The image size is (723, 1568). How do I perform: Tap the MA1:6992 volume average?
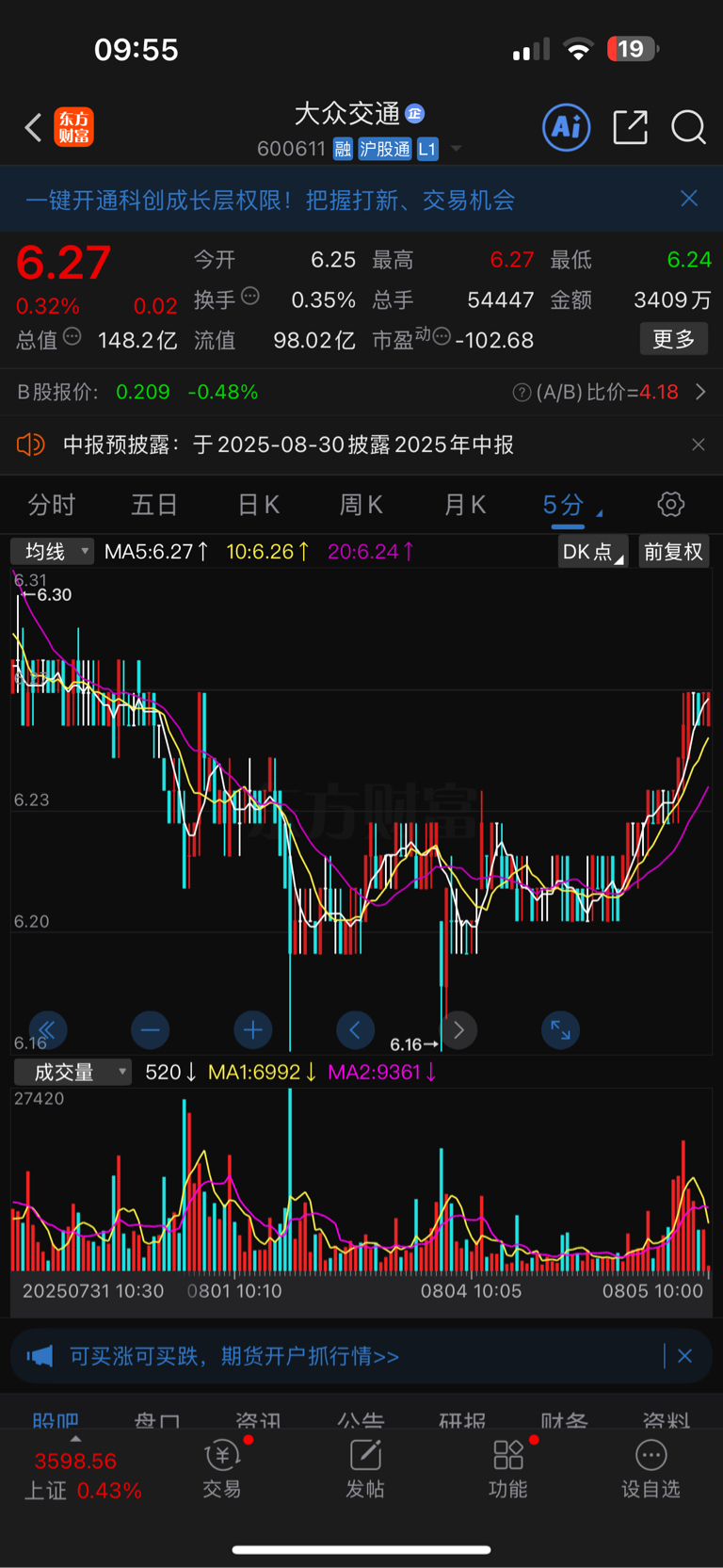(262, 1072)
